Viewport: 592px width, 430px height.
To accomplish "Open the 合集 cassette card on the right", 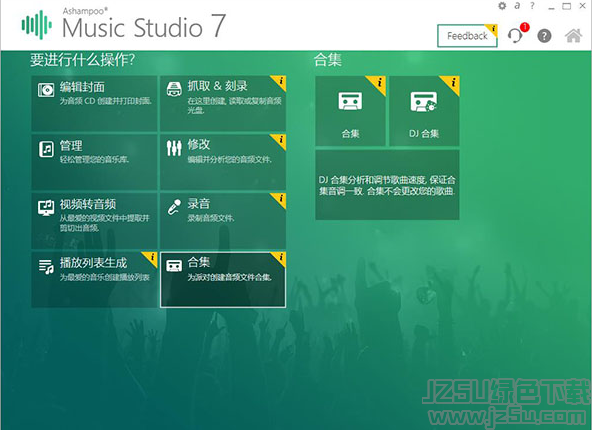I will [x=350, y=111].
